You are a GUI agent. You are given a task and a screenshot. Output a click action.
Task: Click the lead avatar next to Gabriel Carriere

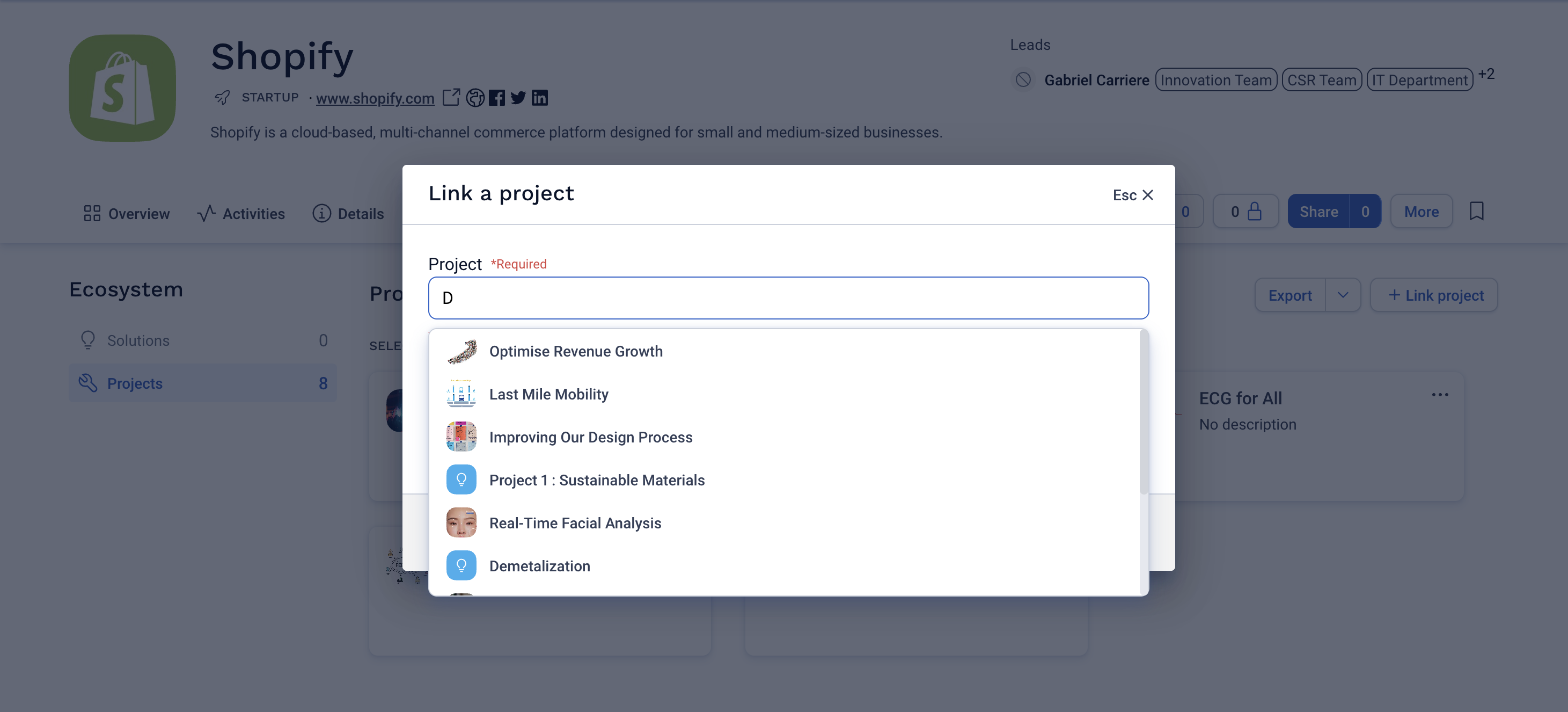tap(1023, 80)
